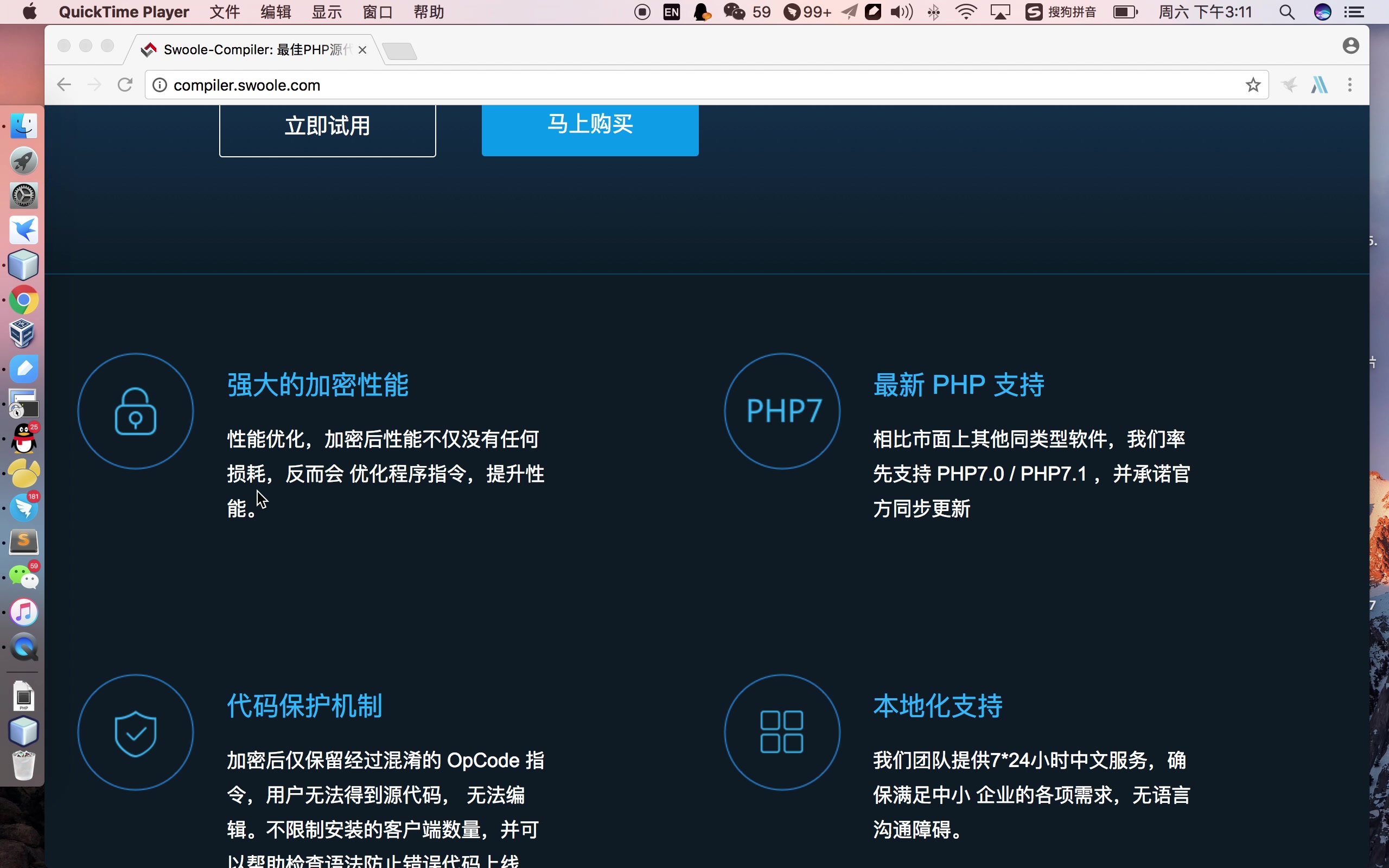
Task: Click the PHP7 circle icon
Action: (782, 411)
